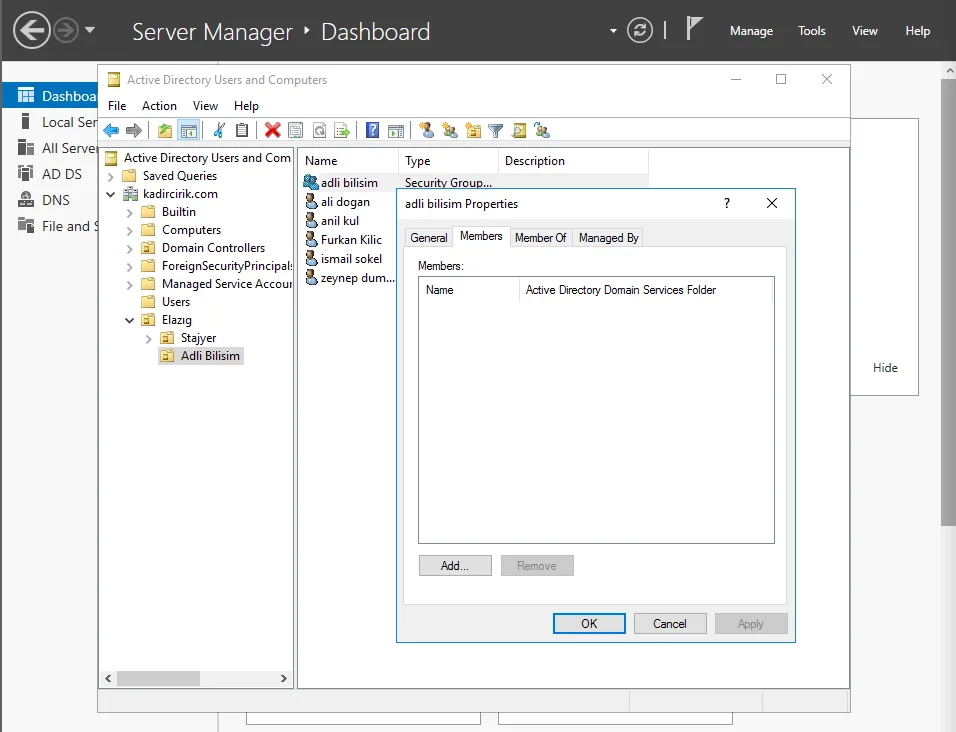
Task: Open Server Manager Manage menu
Action: 751,30
